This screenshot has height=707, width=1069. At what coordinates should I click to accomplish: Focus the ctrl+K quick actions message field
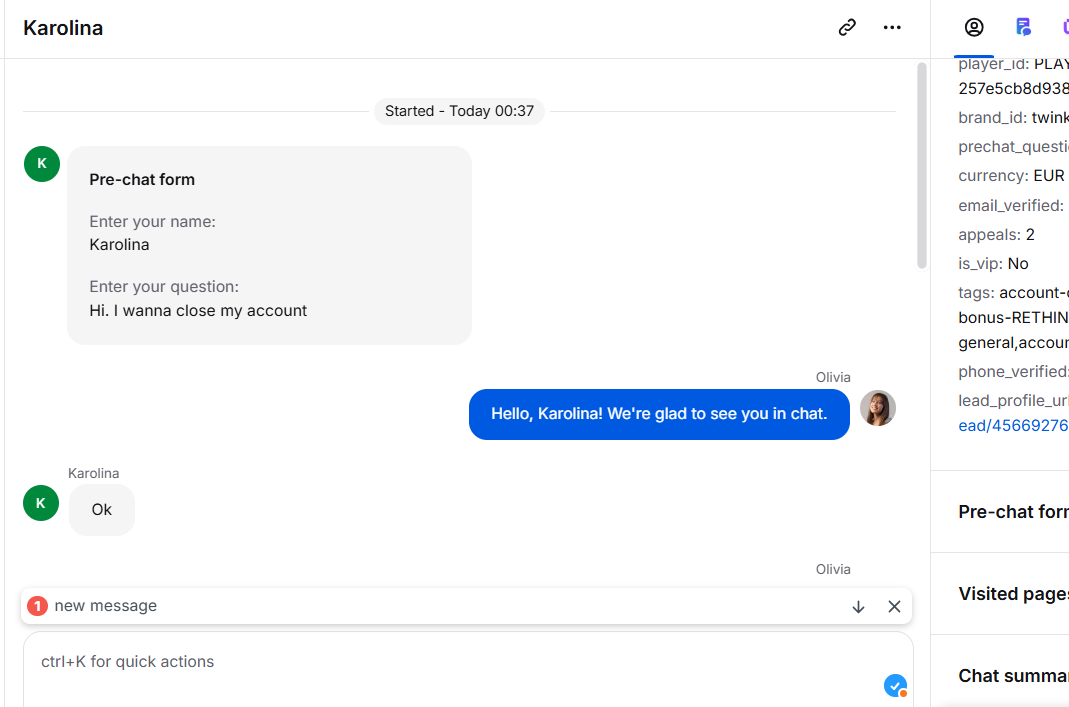(468, 670)
